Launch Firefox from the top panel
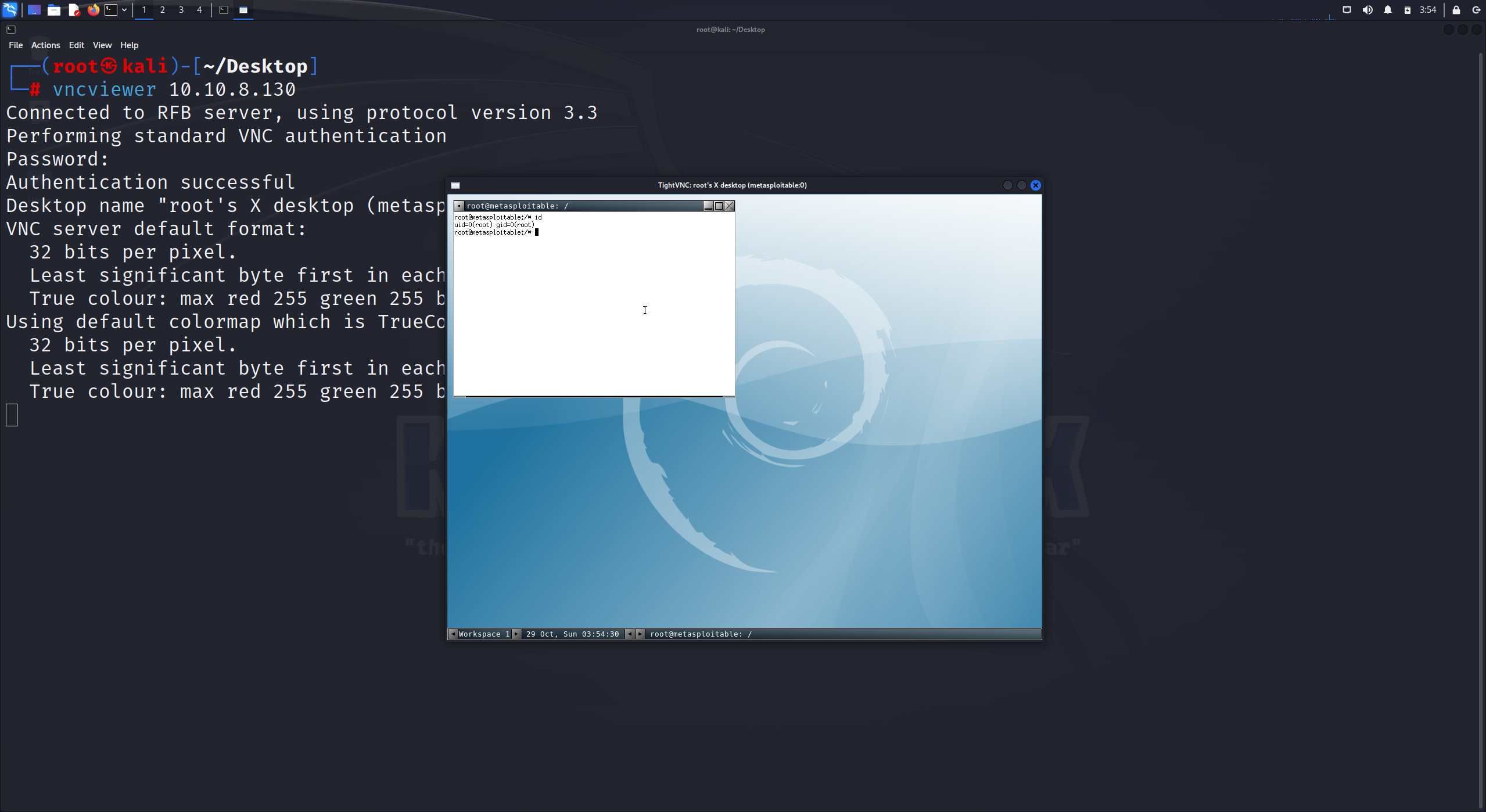 [x=94, y=10]
